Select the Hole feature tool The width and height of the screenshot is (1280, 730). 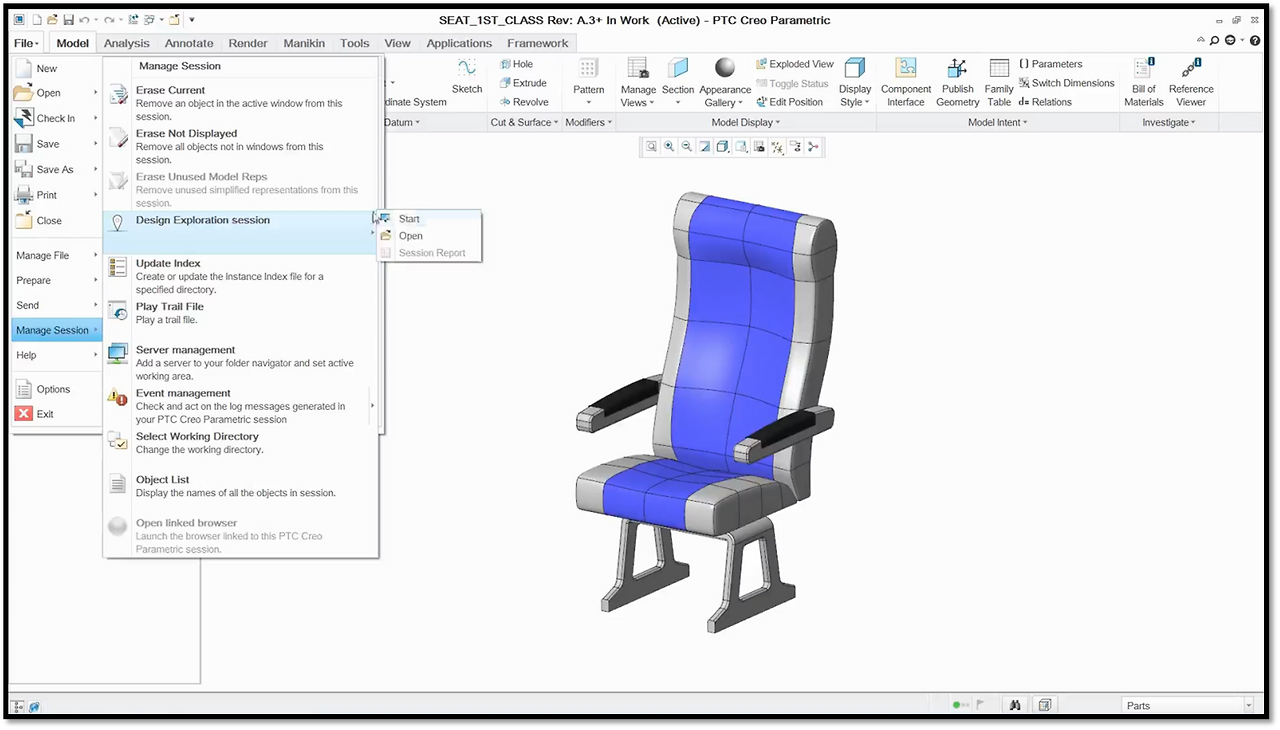point(516,64)
